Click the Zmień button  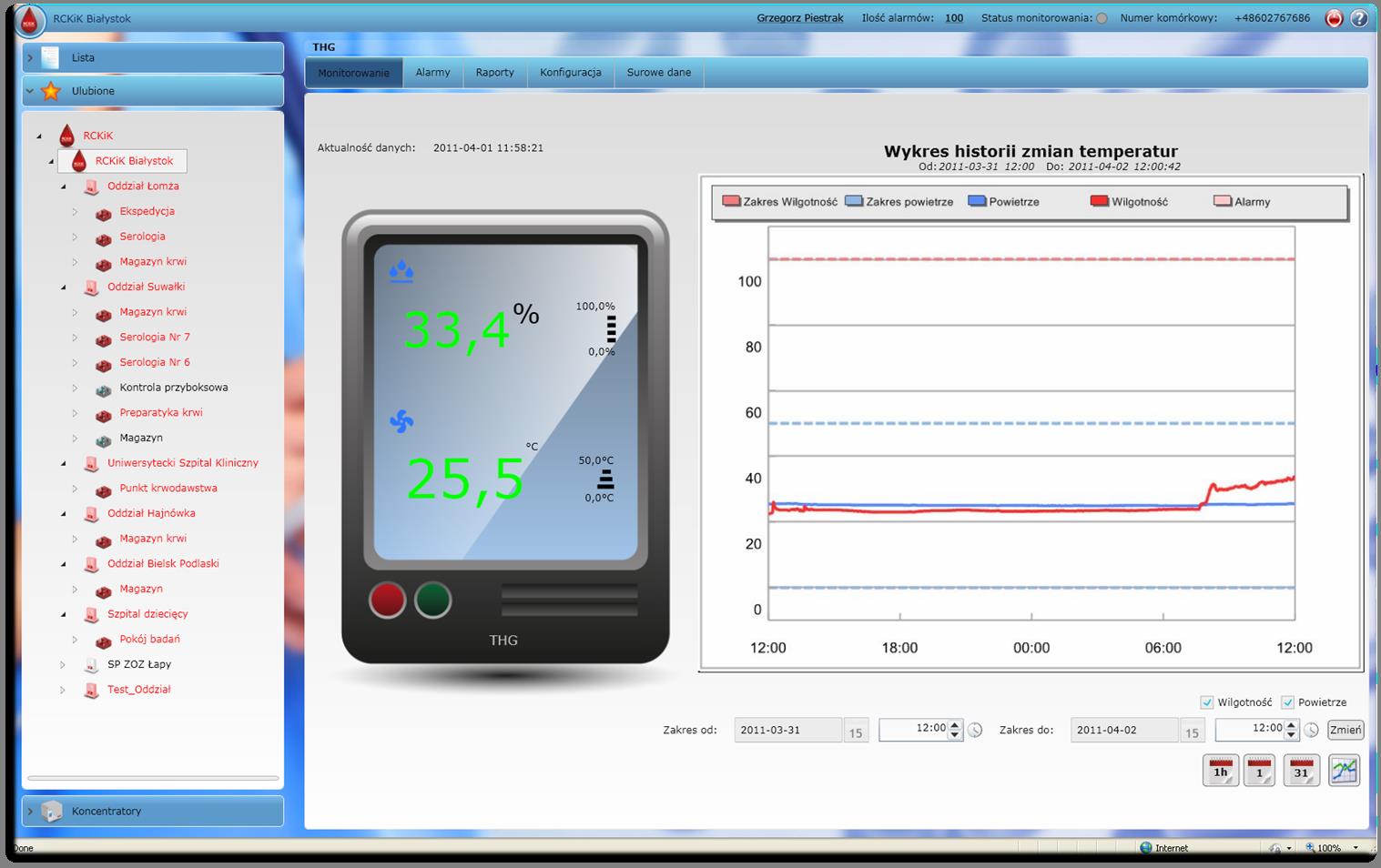click(1345, 729)
